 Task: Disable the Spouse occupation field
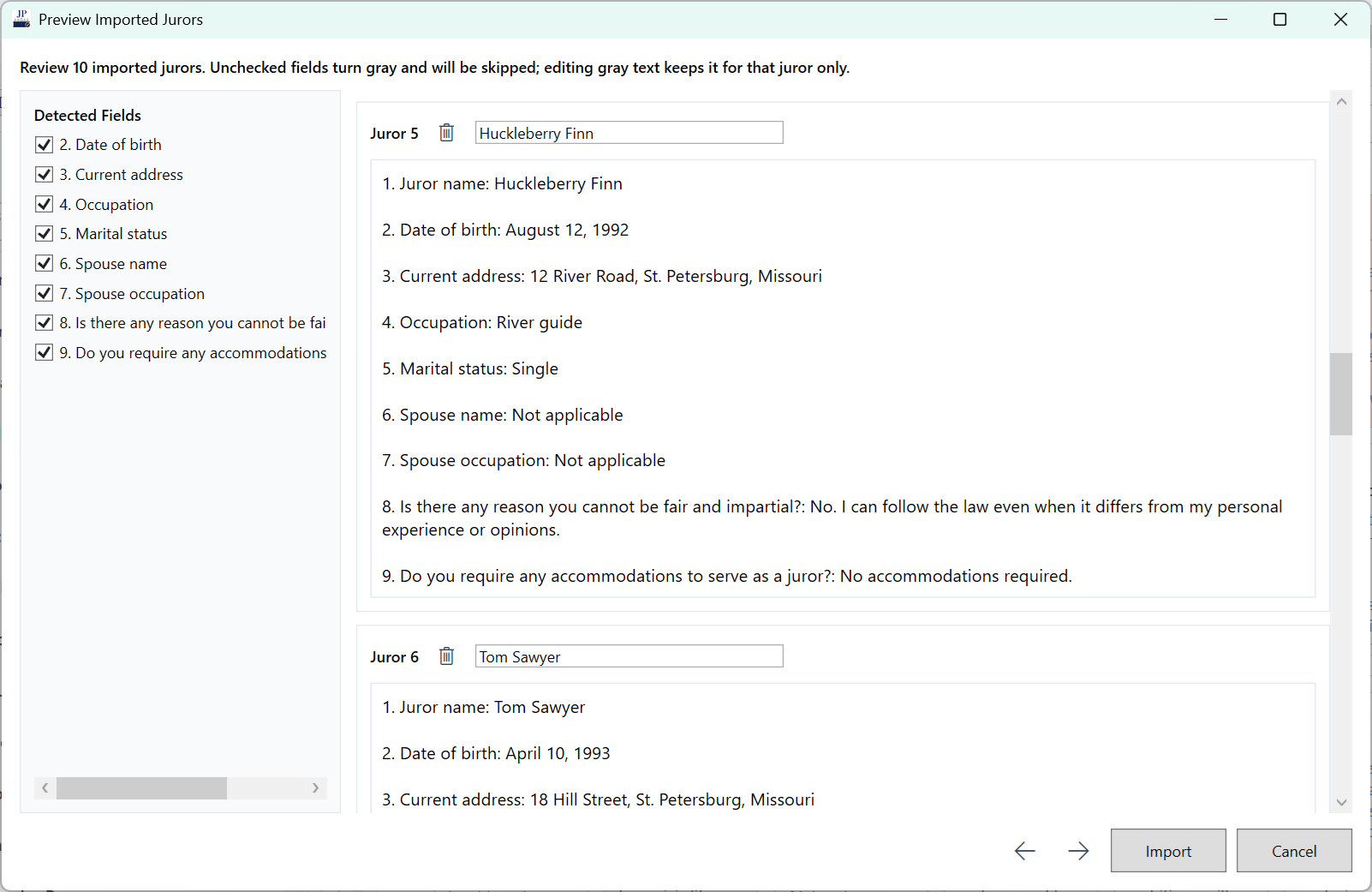(45, 293)
